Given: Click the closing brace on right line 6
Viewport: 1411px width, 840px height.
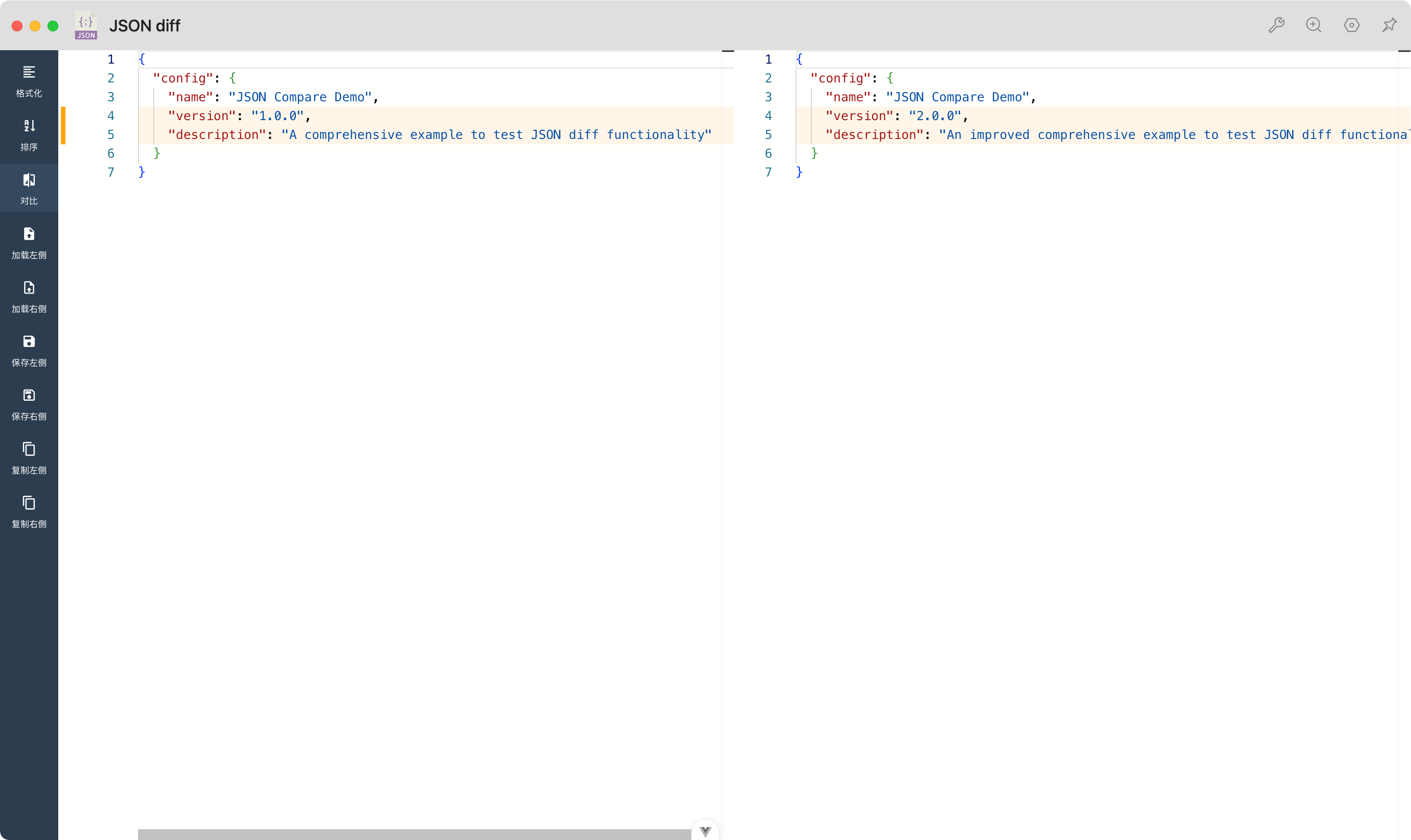Looking at the screenshot, I should [814, 153].
